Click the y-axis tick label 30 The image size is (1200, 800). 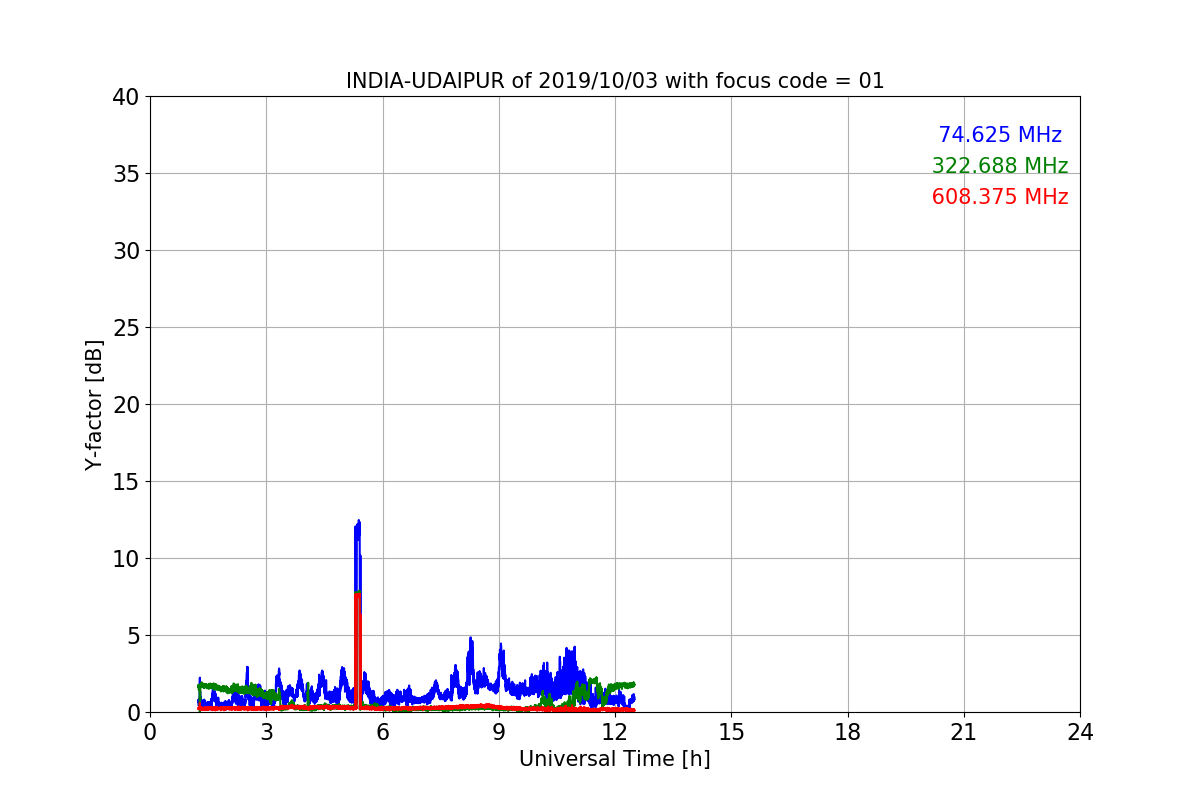point(126,251)
